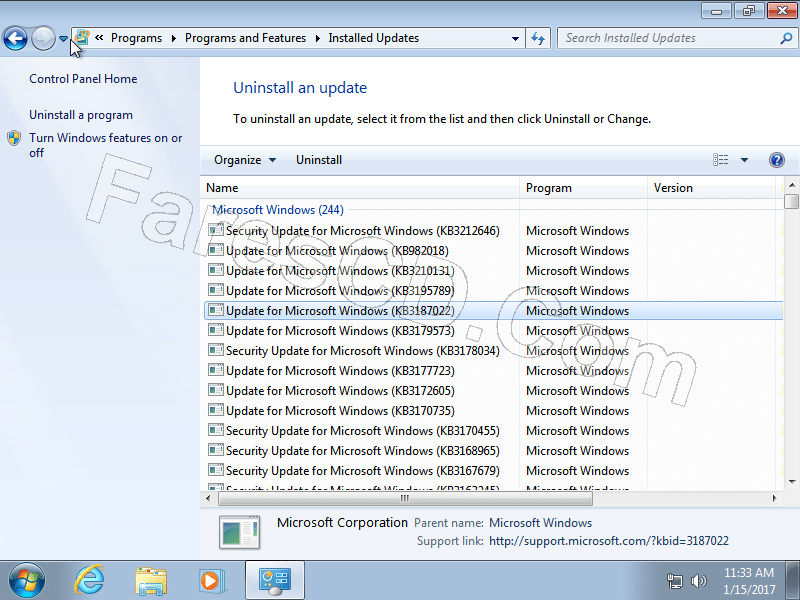Click the update icon beside KB3179573
The image size is (800, 600).
[216, 330]
